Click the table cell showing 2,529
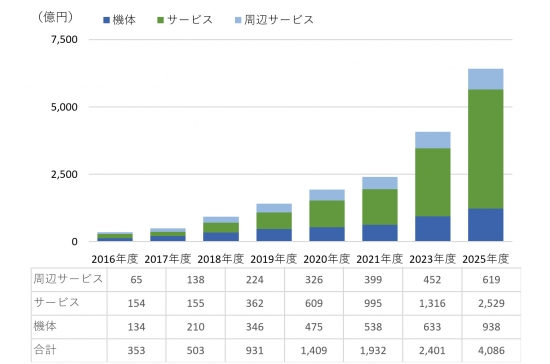This screenshot has height=364, width=550. 491,303
